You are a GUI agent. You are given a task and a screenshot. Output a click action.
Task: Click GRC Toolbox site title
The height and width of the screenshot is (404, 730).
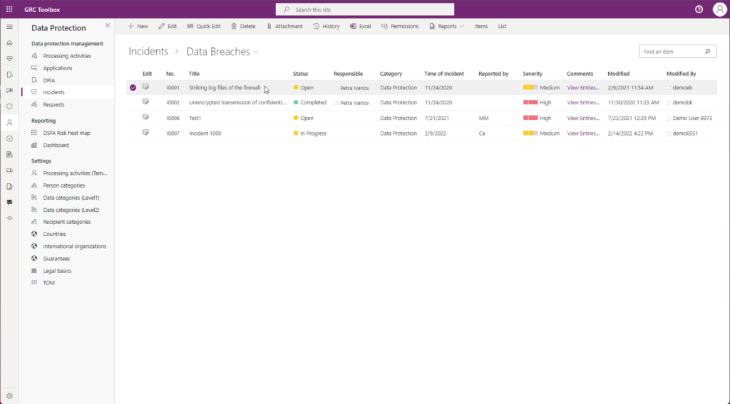pos(42,9)
